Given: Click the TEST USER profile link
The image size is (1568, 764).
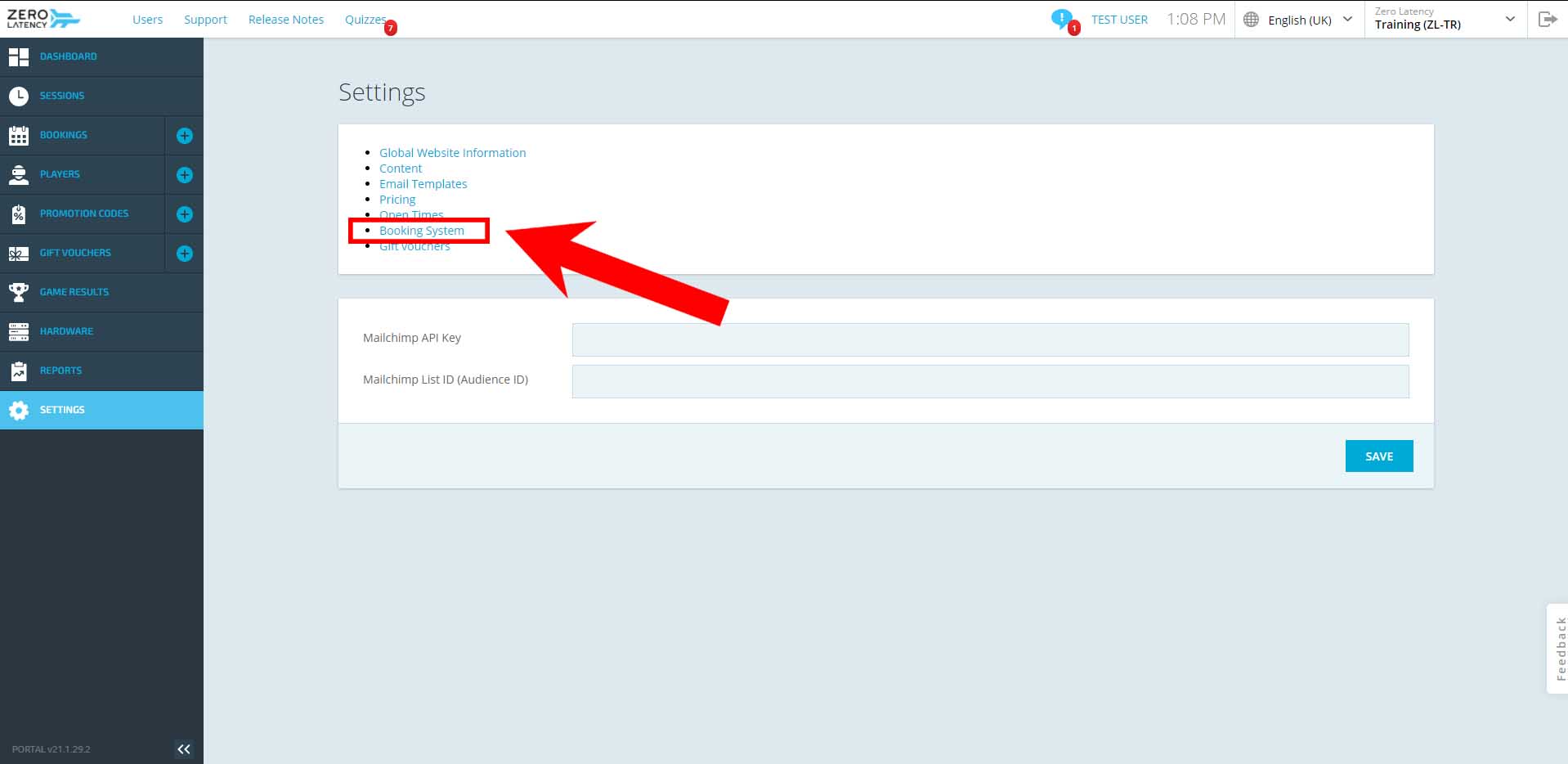Looking at the screenshot, I should click(1119, 20).
